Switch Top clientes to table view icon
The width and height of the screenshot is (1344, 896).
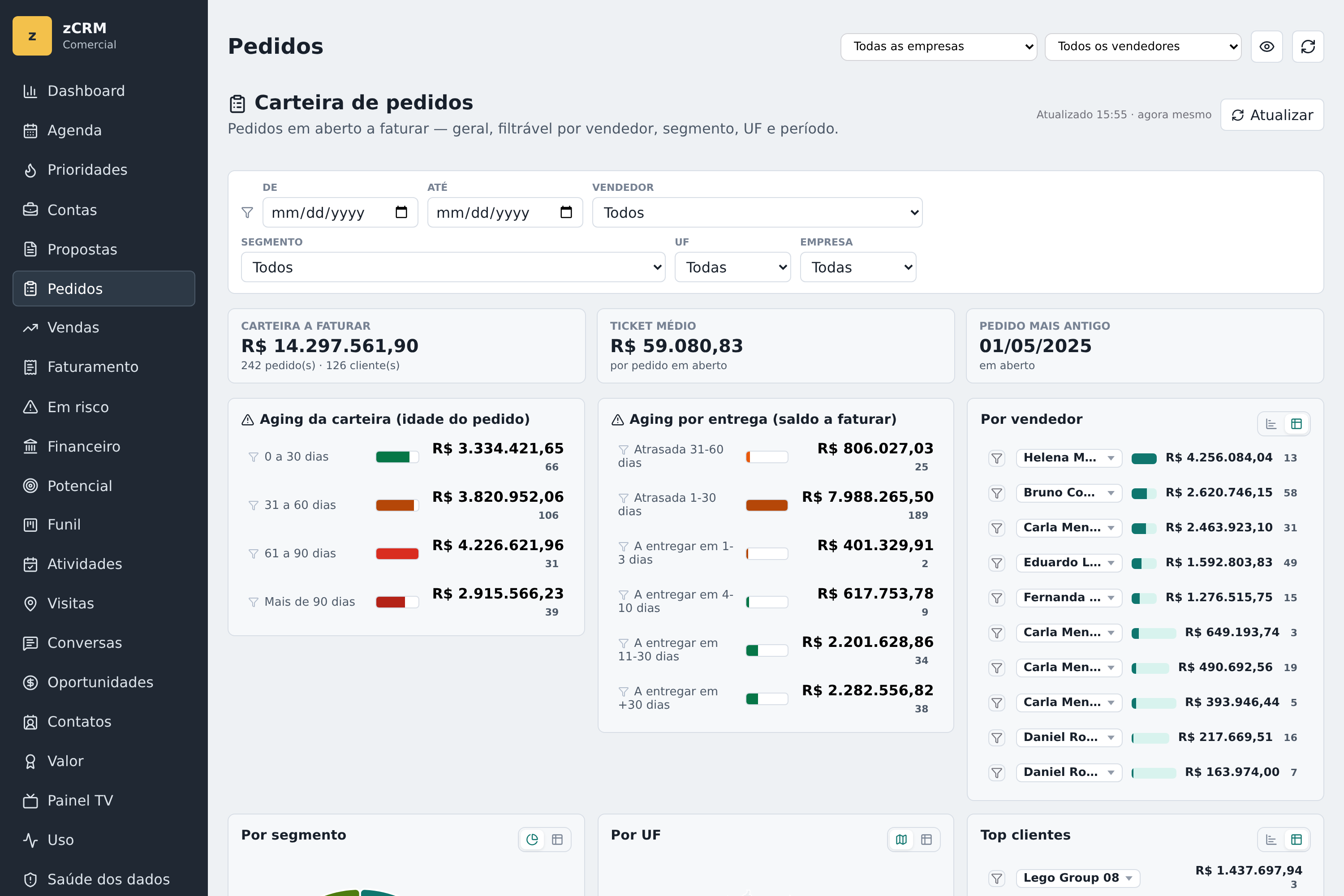[1296, 840]
